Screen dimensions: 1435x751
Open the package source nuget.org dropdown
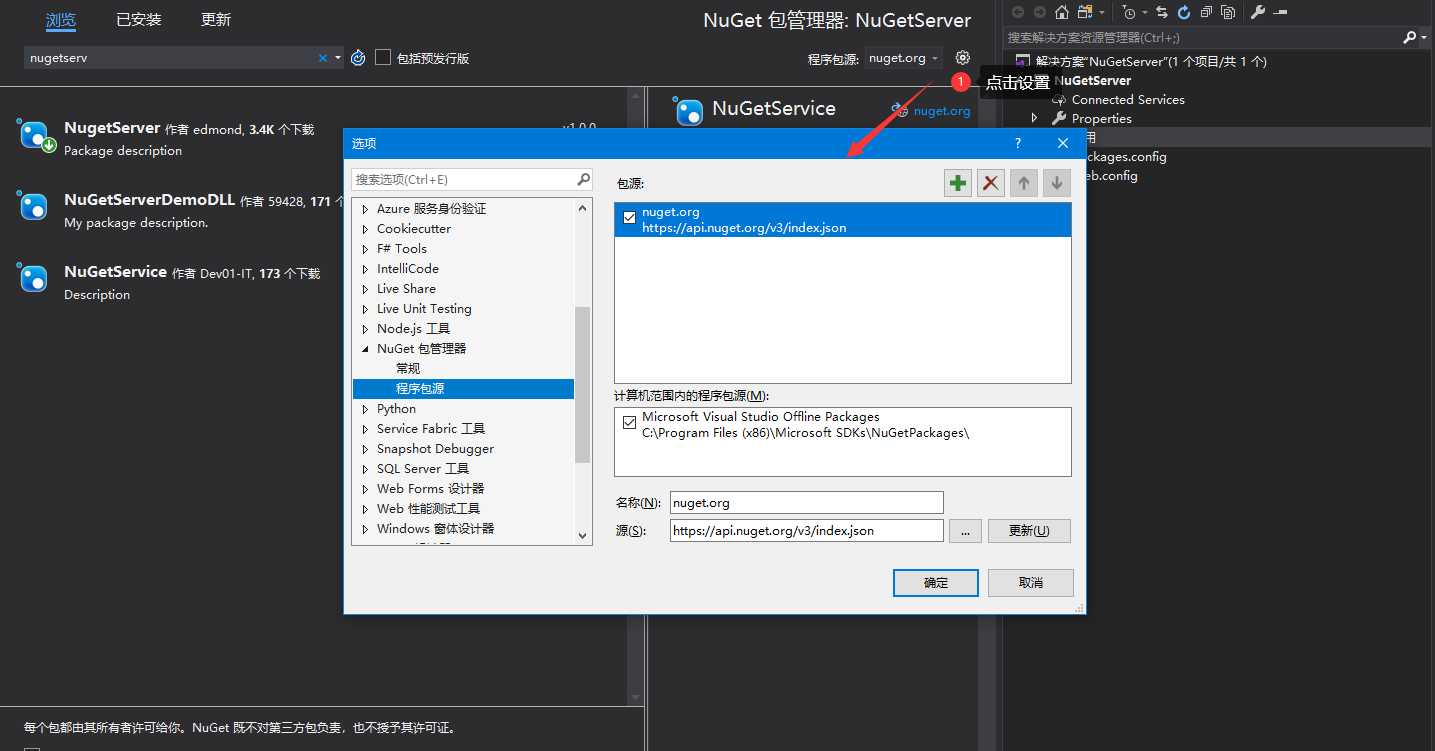pos(903,58)
